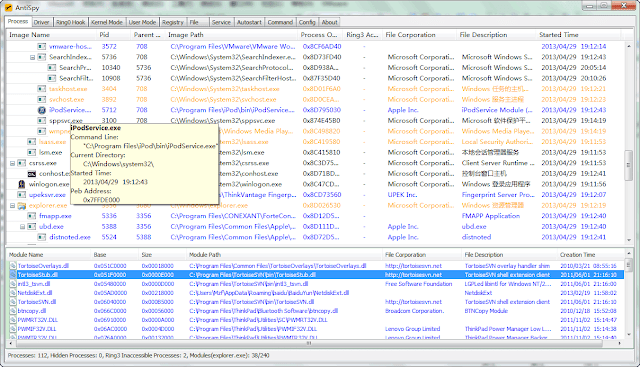The width and height of the screenshot is (640, 367).
Task: Click the intl3_tsvn.dll module icon
Action: 13,284
